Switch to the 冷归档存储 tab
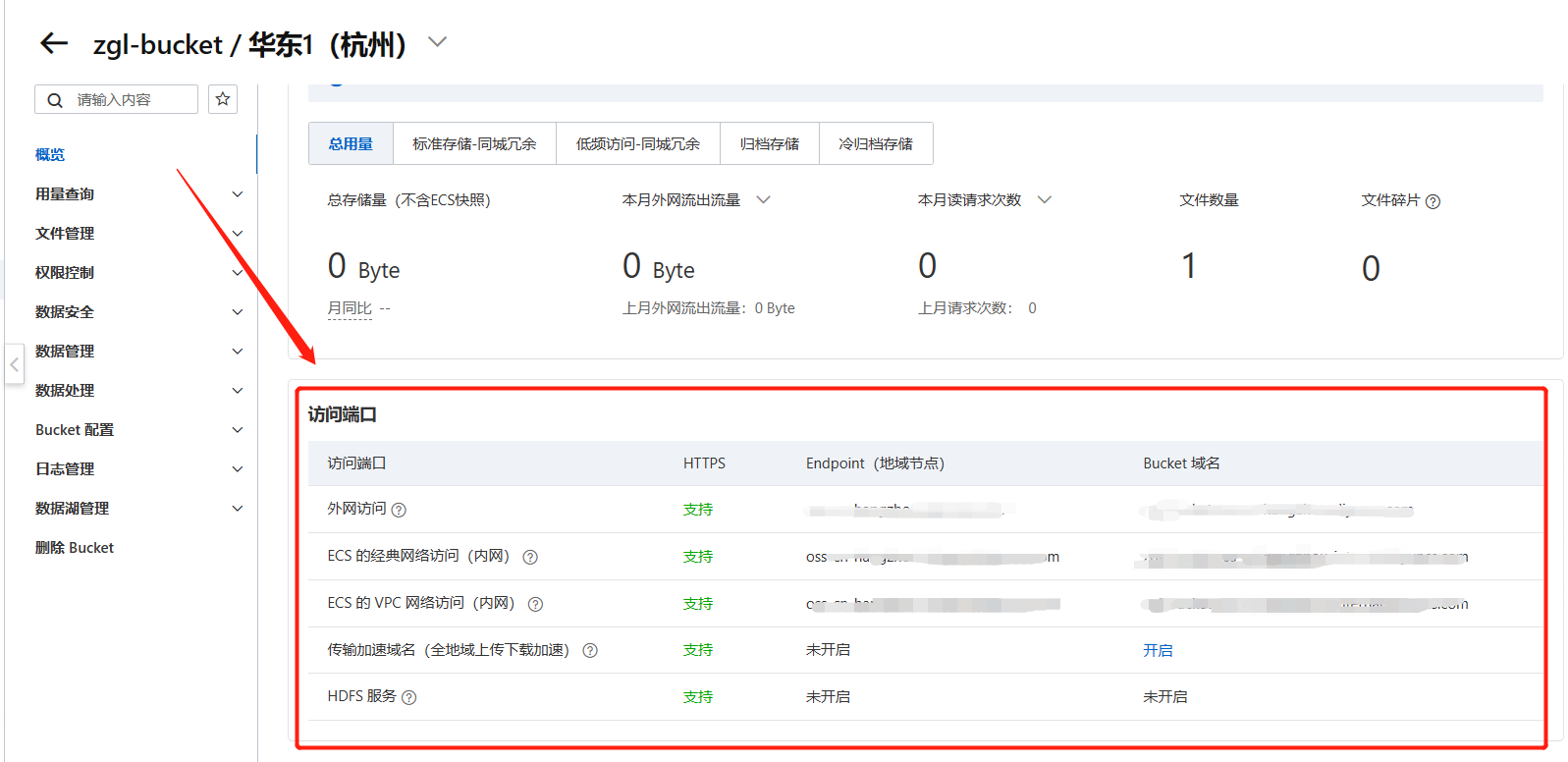This screenshot has width=1568, height=762. (875, 143)
